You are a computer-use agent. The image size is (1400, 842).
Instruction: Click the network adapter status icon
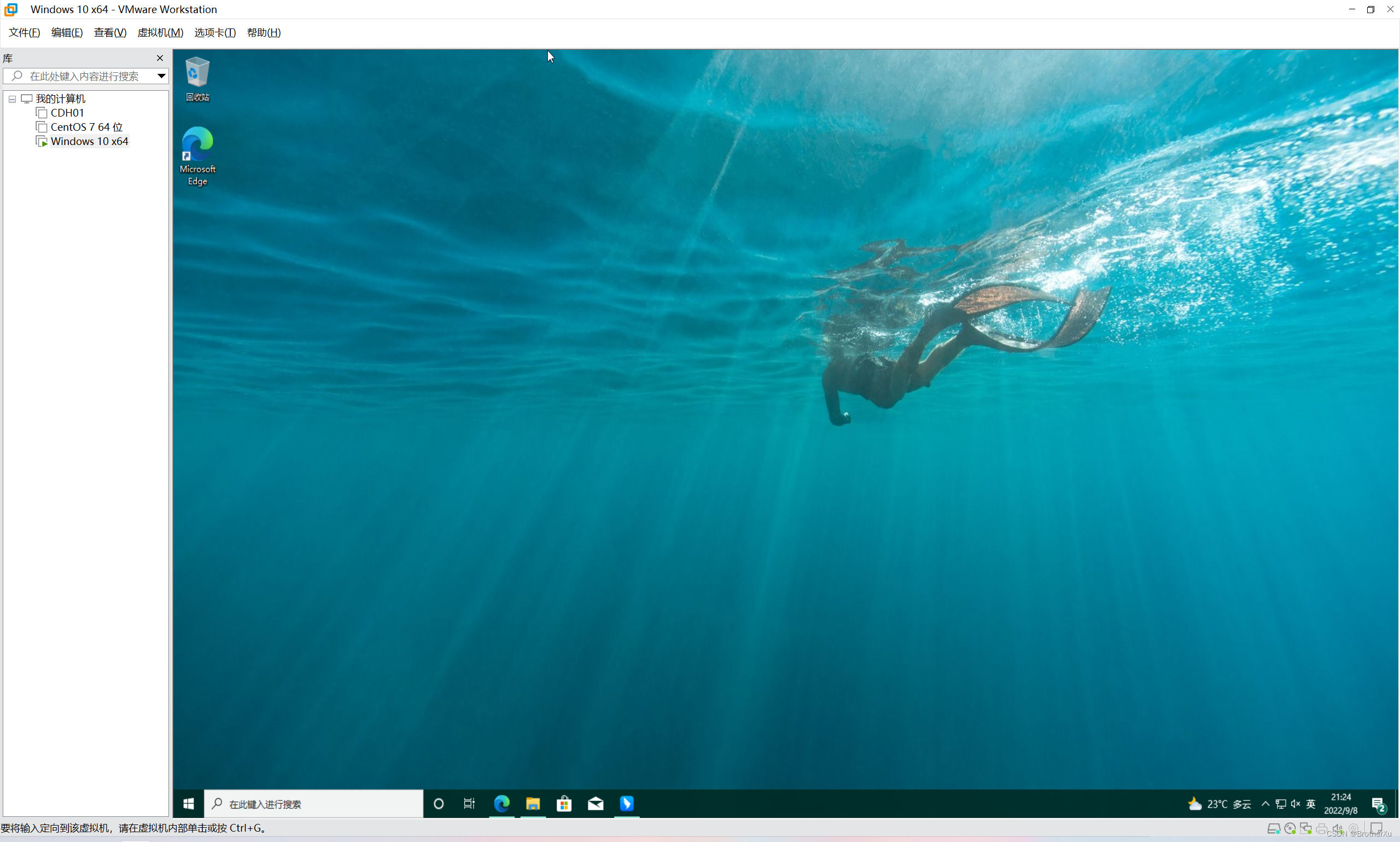pyautogui.click(x=1306, y=829)
